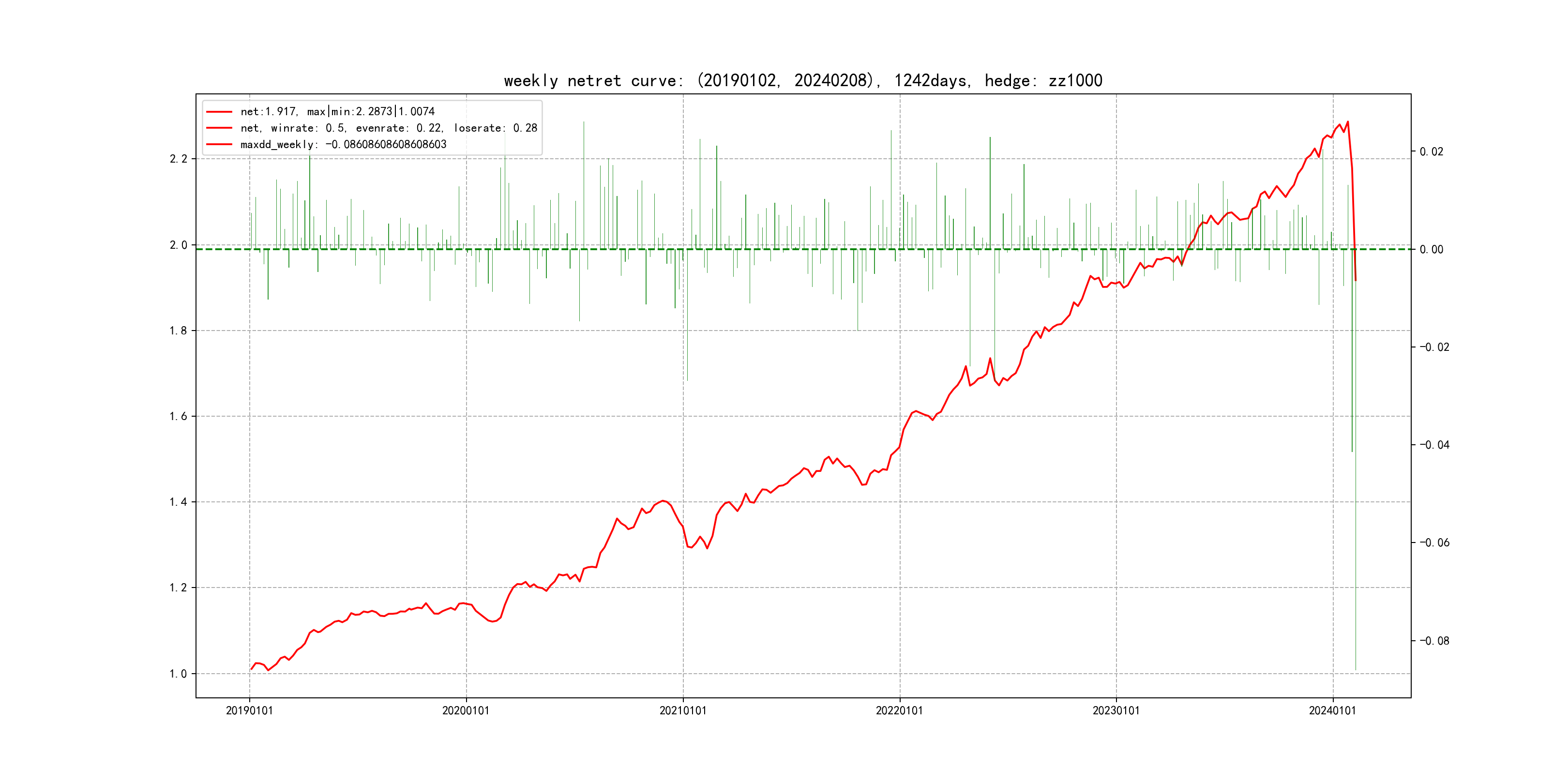Click the 20230101 x-axis label
This screenshot has width=1568, height=784.
(x=1116, y=710)
